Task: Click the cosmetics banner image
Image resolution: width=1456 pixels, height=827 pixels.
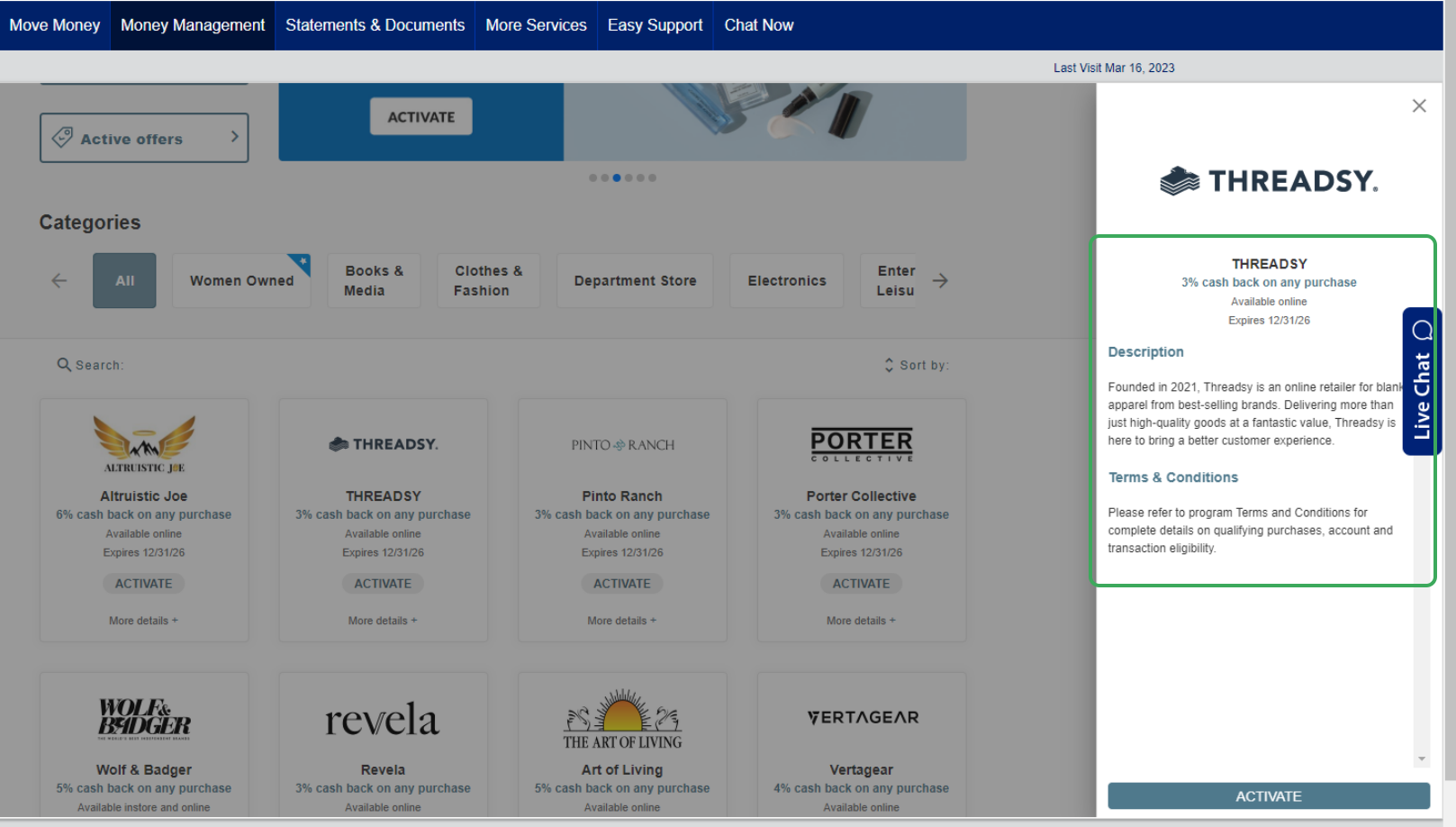Action: [765, 122]
